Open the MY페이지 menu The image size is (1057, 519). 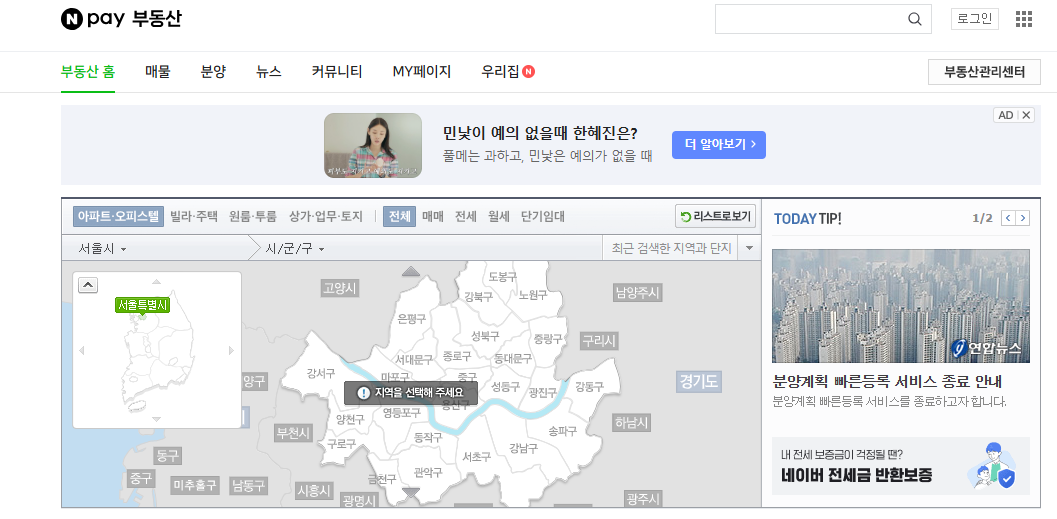tap(422, 71)
